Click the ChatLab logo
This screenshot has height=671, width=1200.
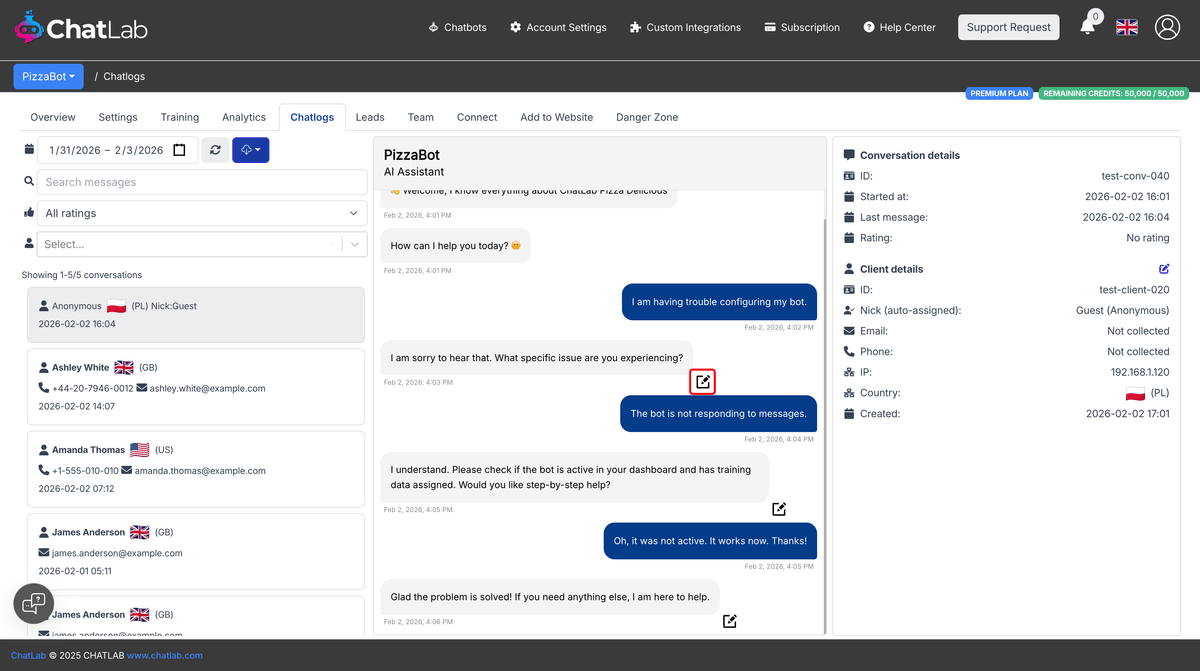click(x=81, y=28)
